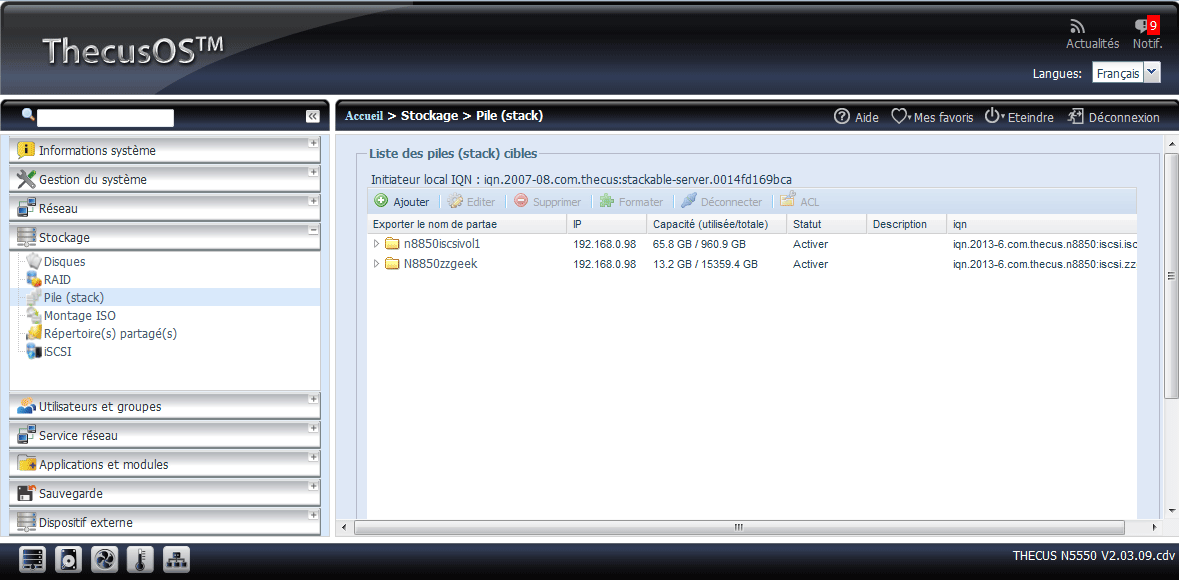The image size is (1179, 580).
Task: Expand the Gestion du système section
Action: [165, 179]
